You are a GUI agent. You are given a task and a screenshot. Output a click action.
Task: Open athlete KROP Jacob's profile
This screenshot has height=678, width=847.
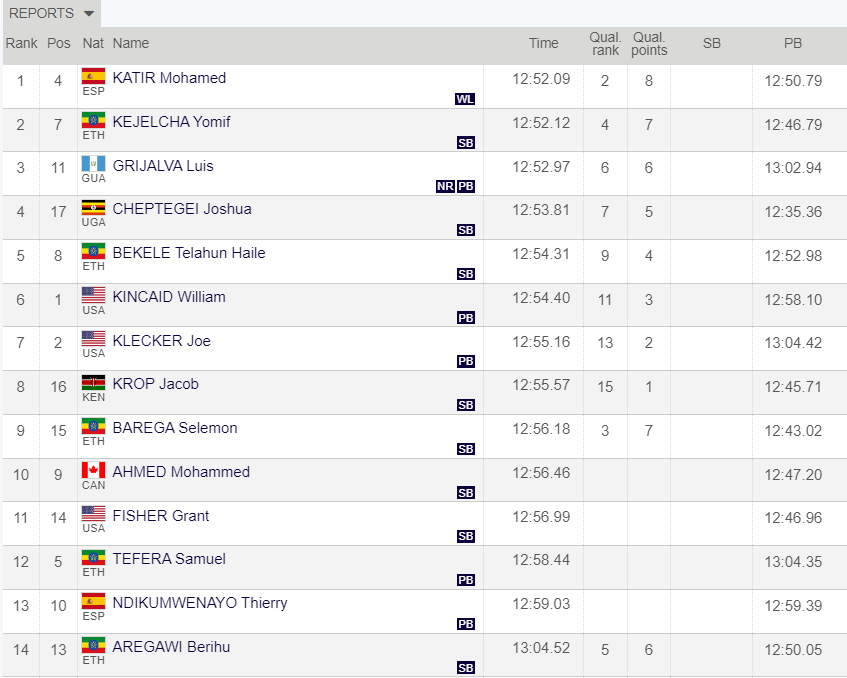[x=156, y=384]
